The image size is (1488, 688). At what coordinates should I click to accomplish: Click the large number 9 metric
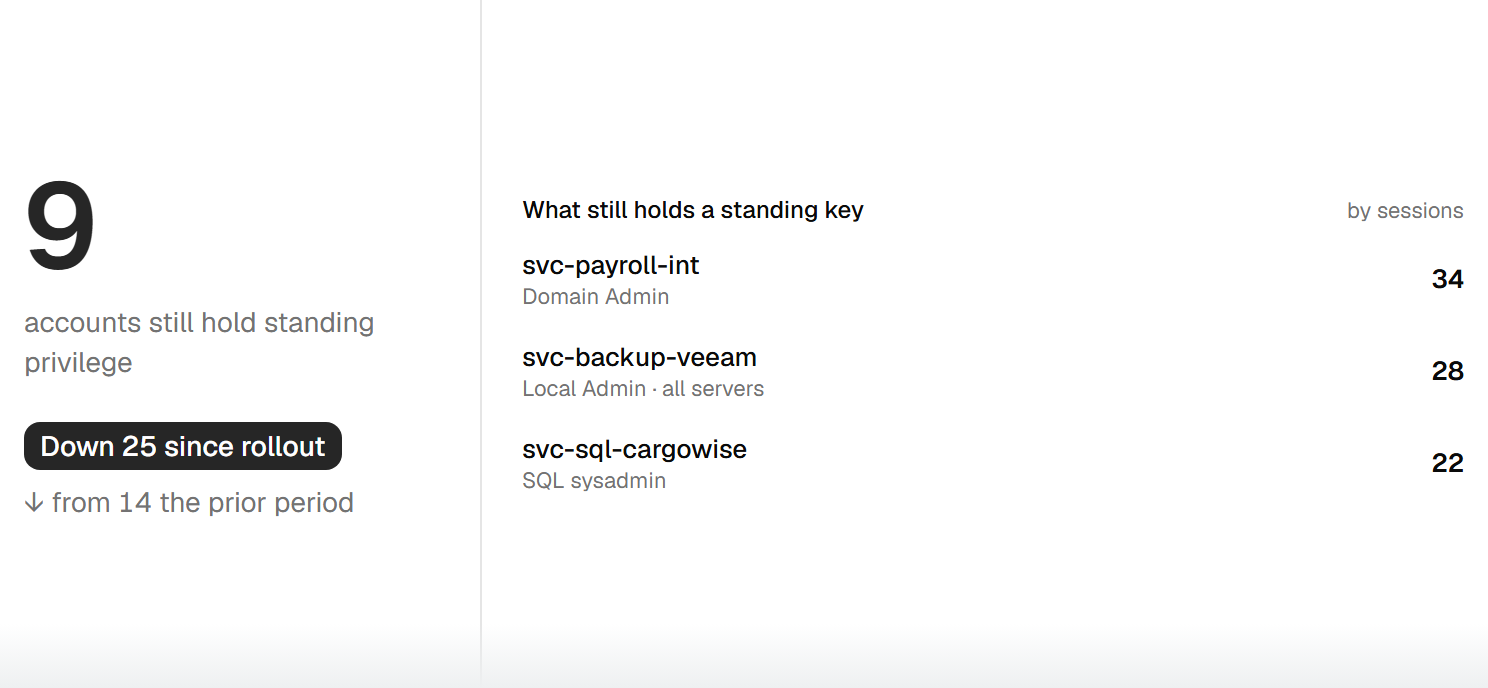(x=61, y=228)
